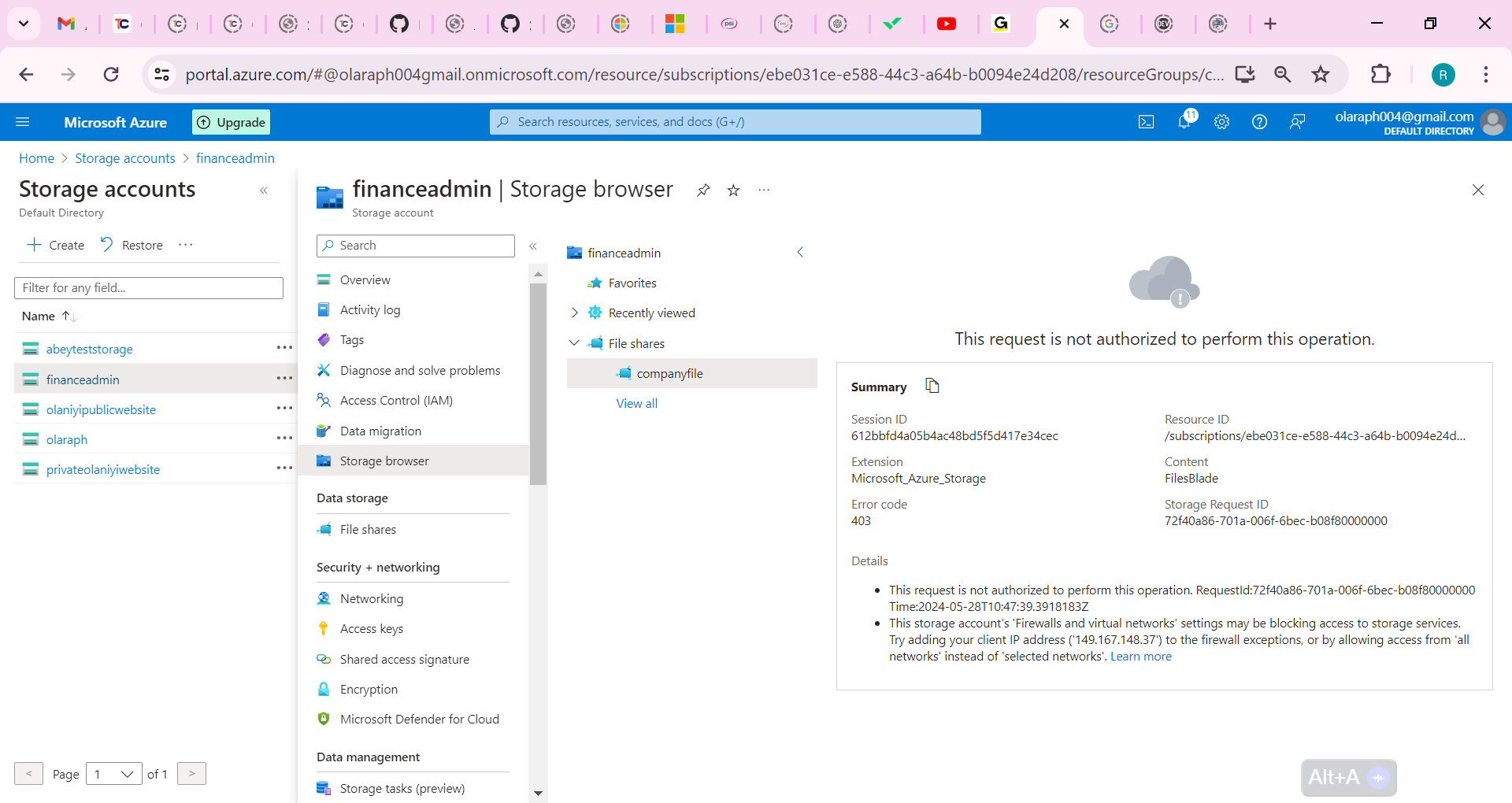Image resolution: width=1512 pixels, height=803 pixels.
Task: Mark financeadmin as favorite with the star
Action: pyautogui.click(x=733, y=190)
